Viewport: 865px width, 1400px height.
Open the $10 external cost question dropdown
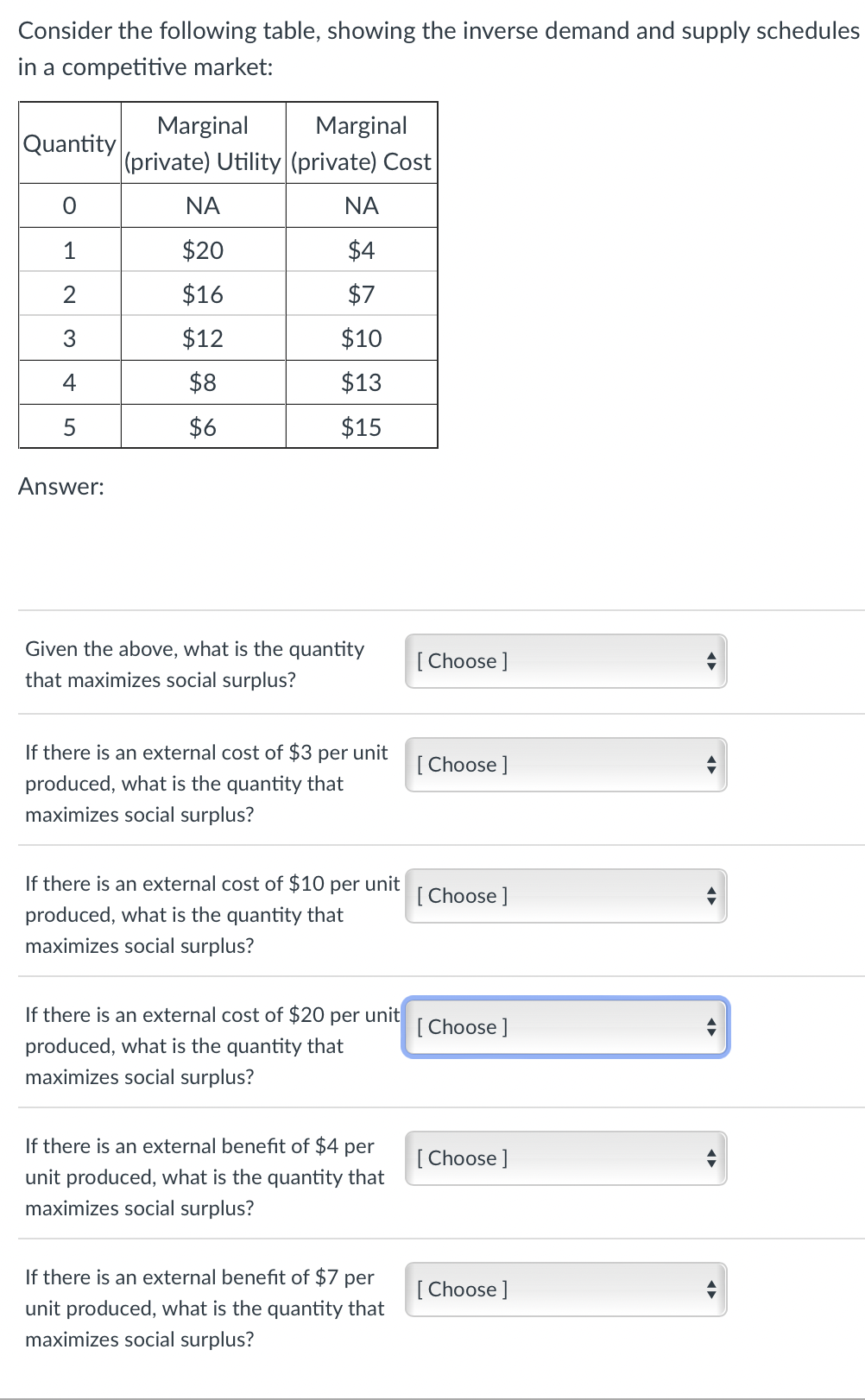[x=565, y=896]
